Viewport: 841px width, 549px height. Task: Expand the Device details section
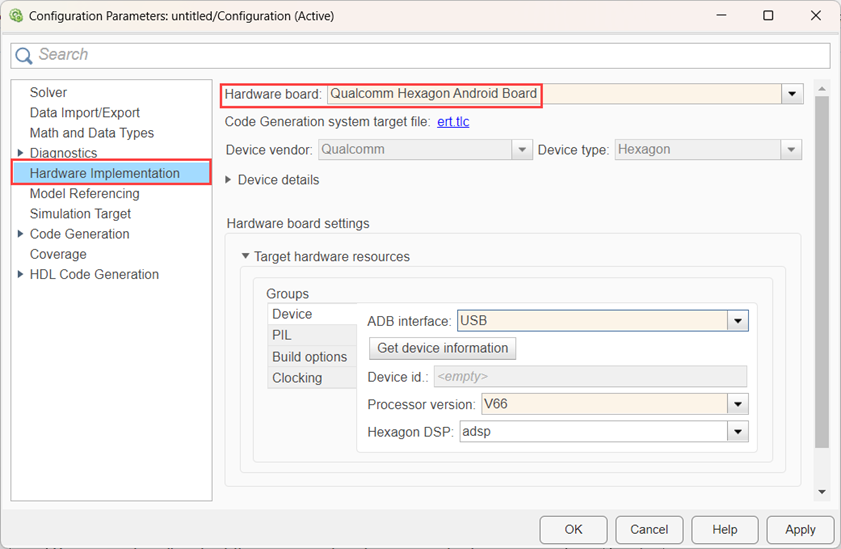click(x=229, y=180)
